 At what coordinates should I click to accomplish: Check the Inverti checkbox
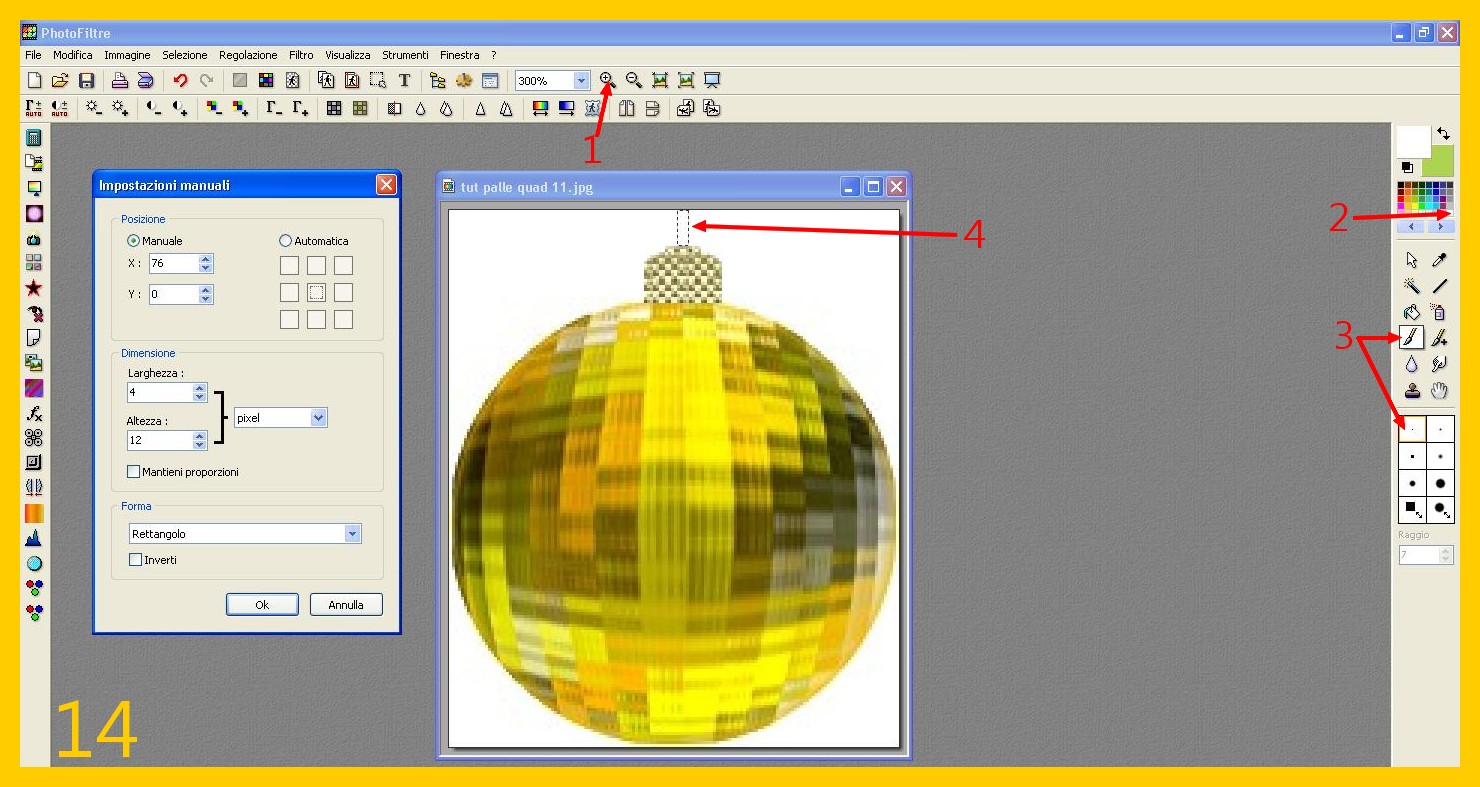pos(136,560)
